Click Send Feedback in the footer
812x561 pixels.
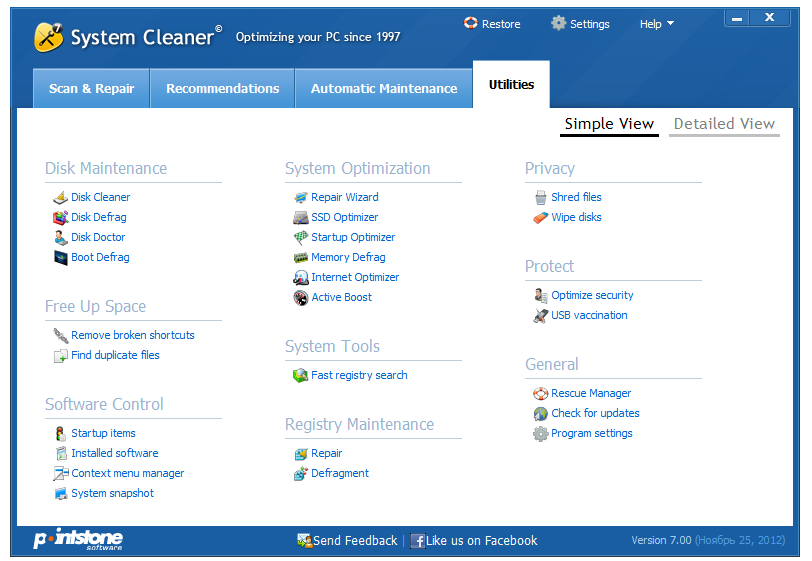(x=347, y=541)
